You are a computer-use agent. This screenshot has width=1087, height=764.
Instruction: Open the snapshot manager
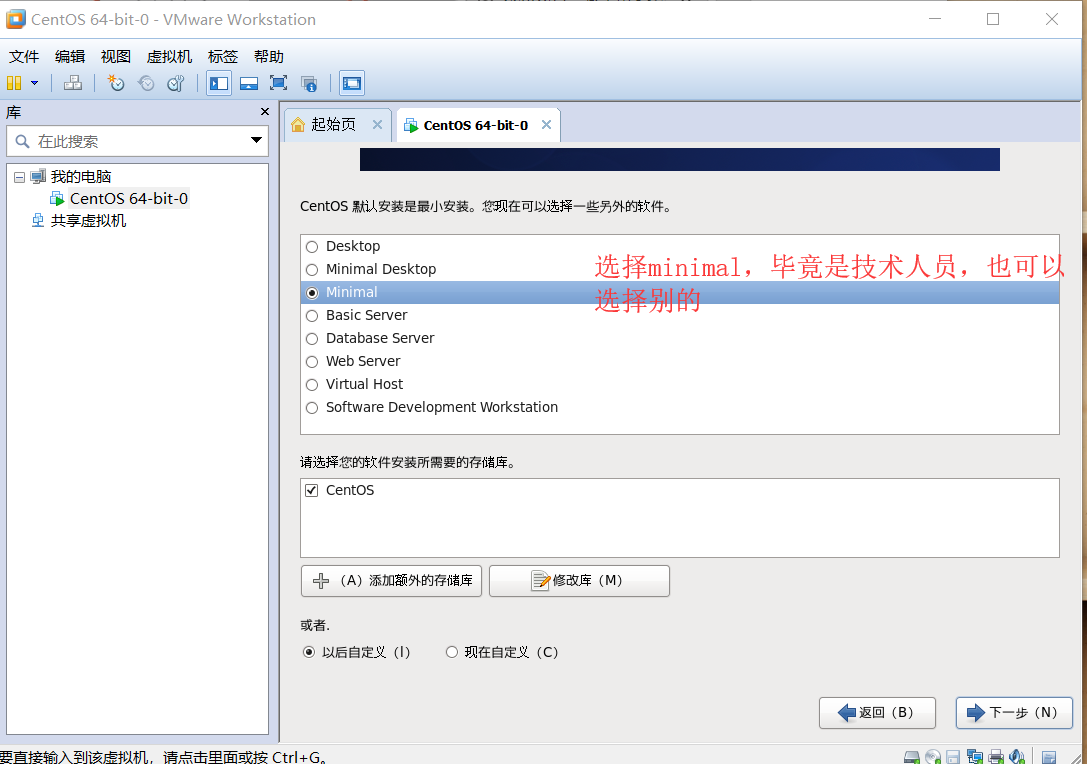click(x=176, y=83)
